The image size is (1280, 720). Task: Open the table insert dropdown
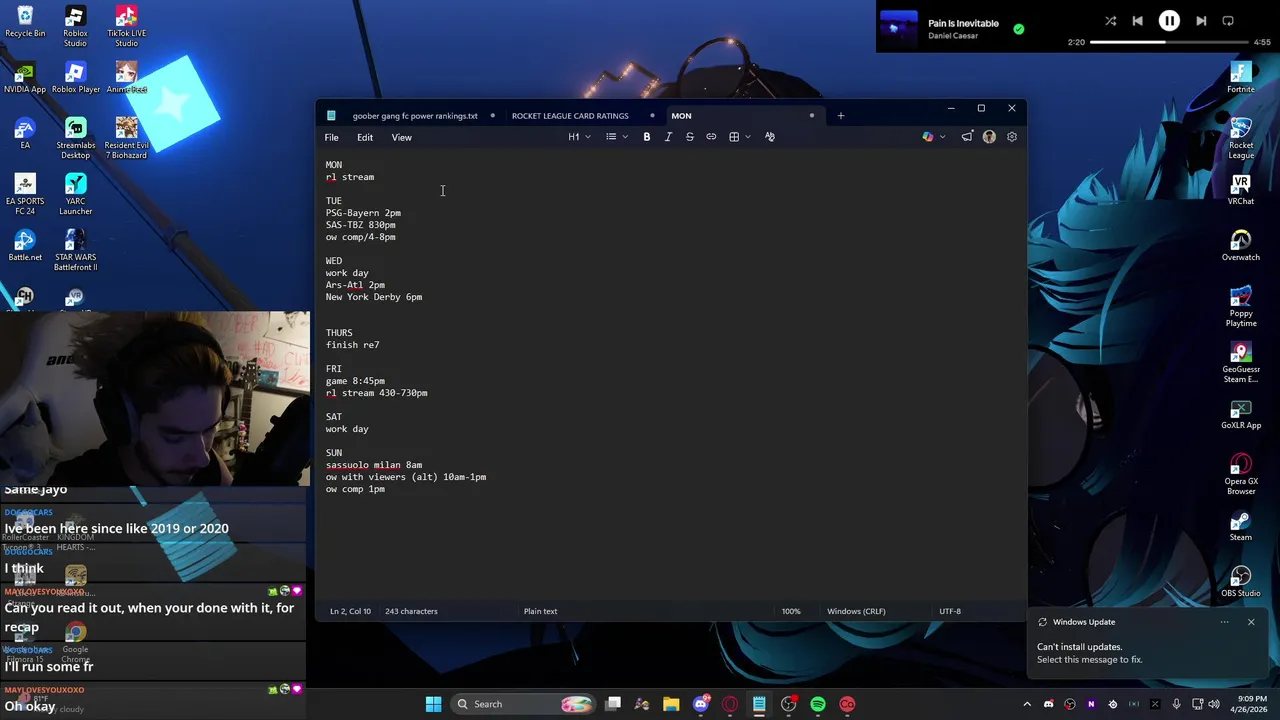click(740, 137)
